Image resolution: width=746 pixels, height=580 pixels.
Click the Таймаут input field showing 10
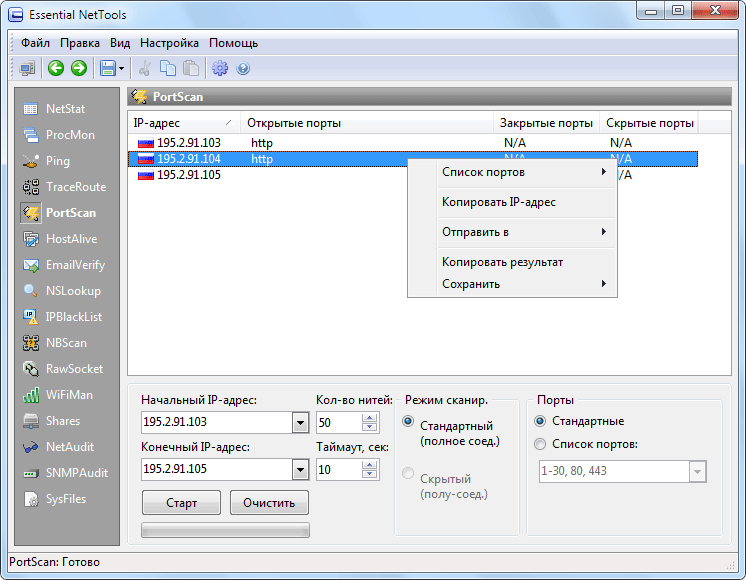(339, 470)
